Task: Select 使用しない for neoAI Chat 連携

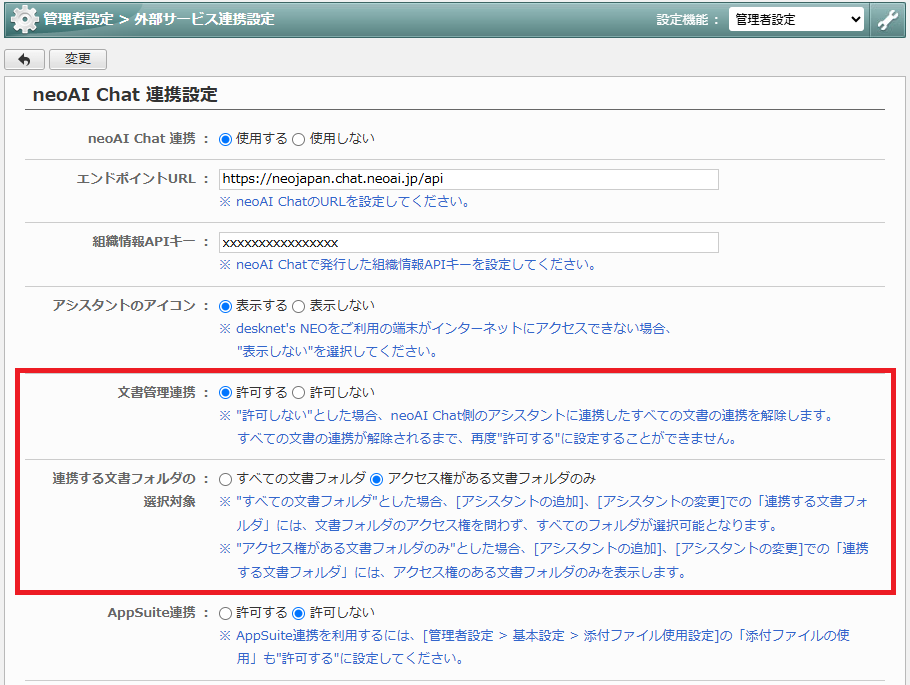Action: point(298,139)
